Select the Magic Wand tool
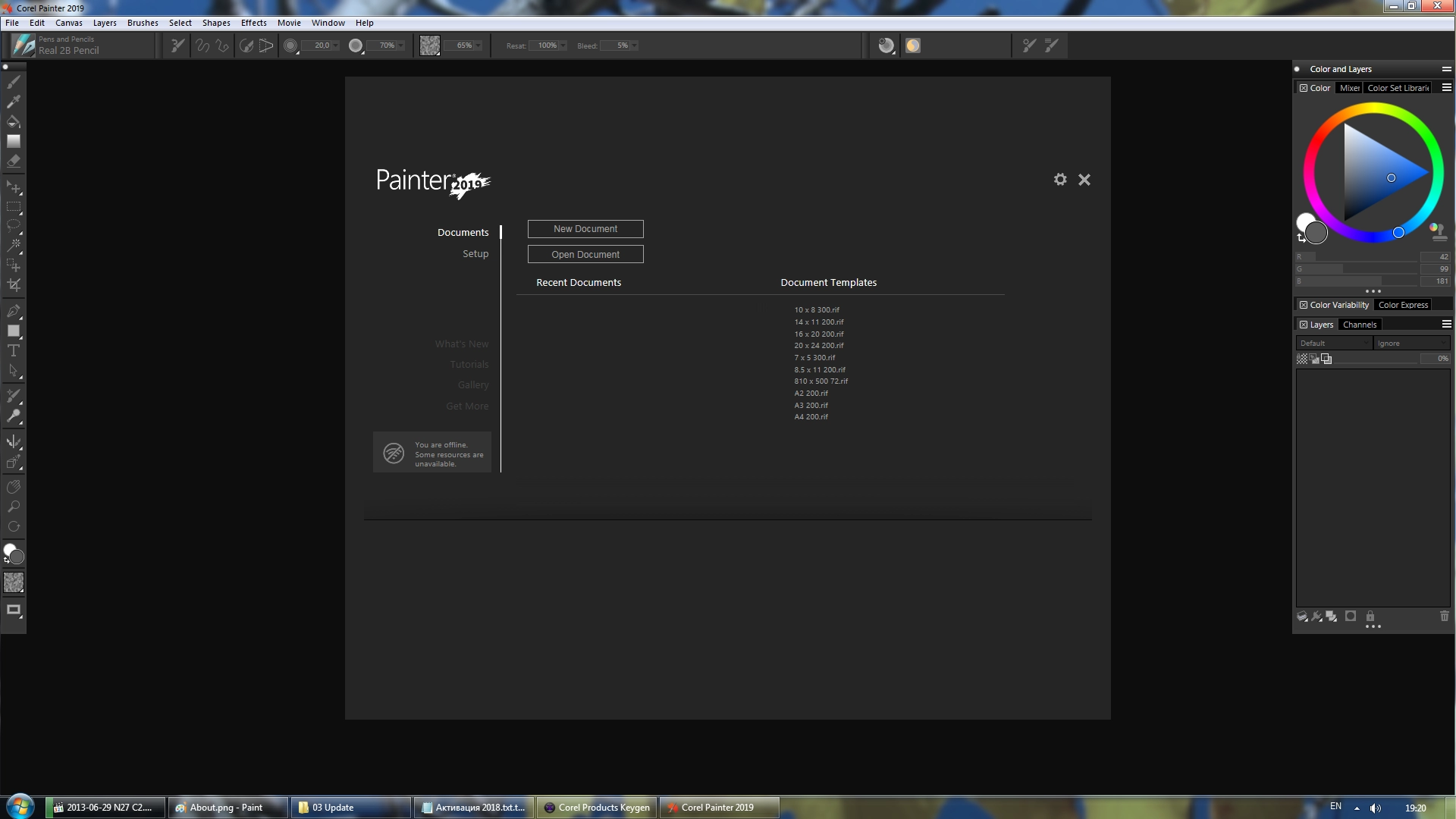Viewport: 1456px width, 819px height. click(13, 245)
